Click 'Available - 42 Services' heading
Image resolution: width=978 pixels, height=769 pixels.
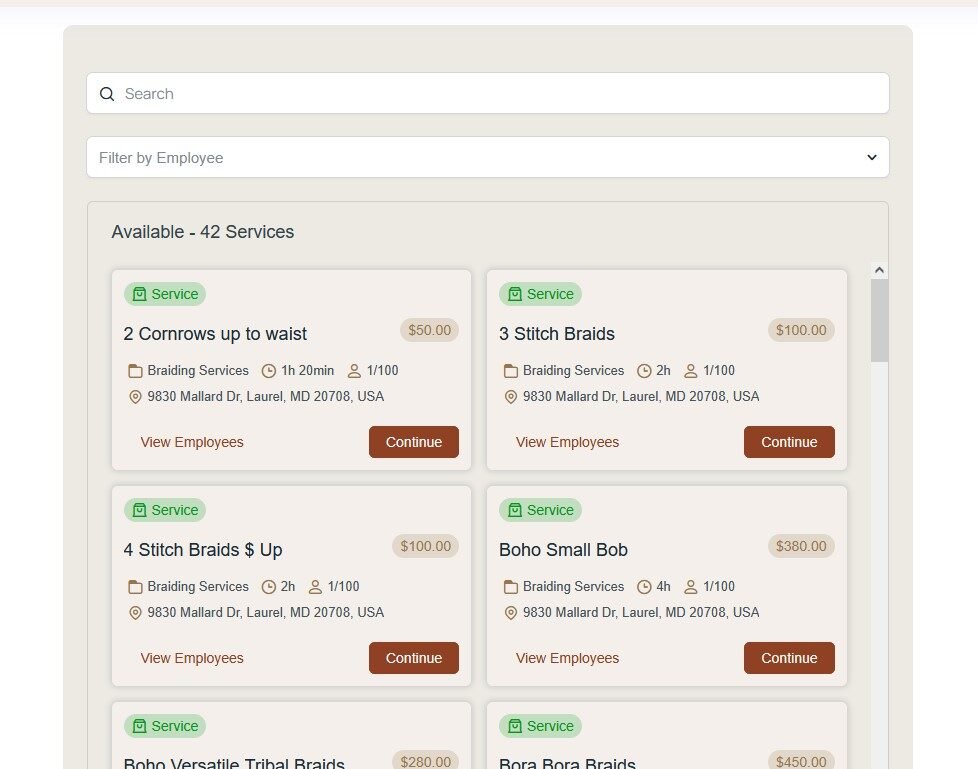coord(203,231)
